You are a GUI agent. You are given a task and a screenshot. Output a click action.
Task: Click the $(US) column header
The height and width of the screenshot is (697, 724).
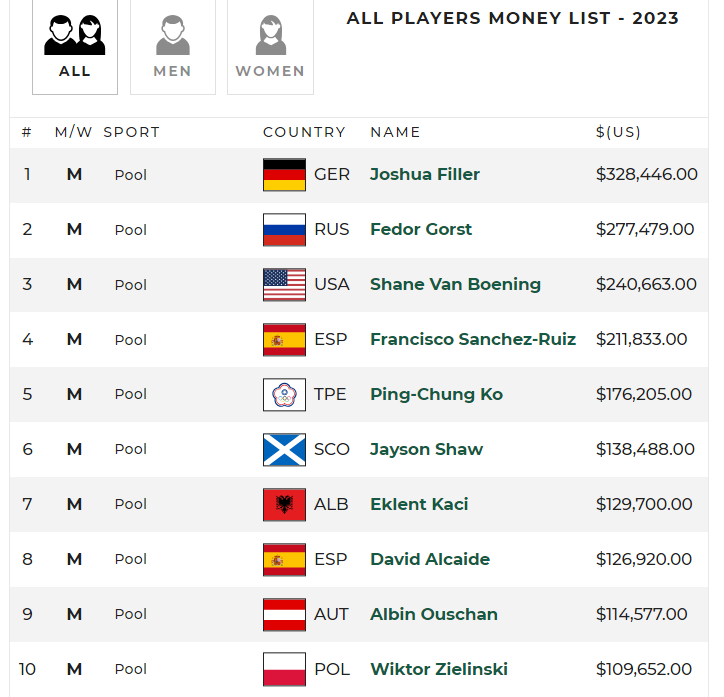coord(618,132)
